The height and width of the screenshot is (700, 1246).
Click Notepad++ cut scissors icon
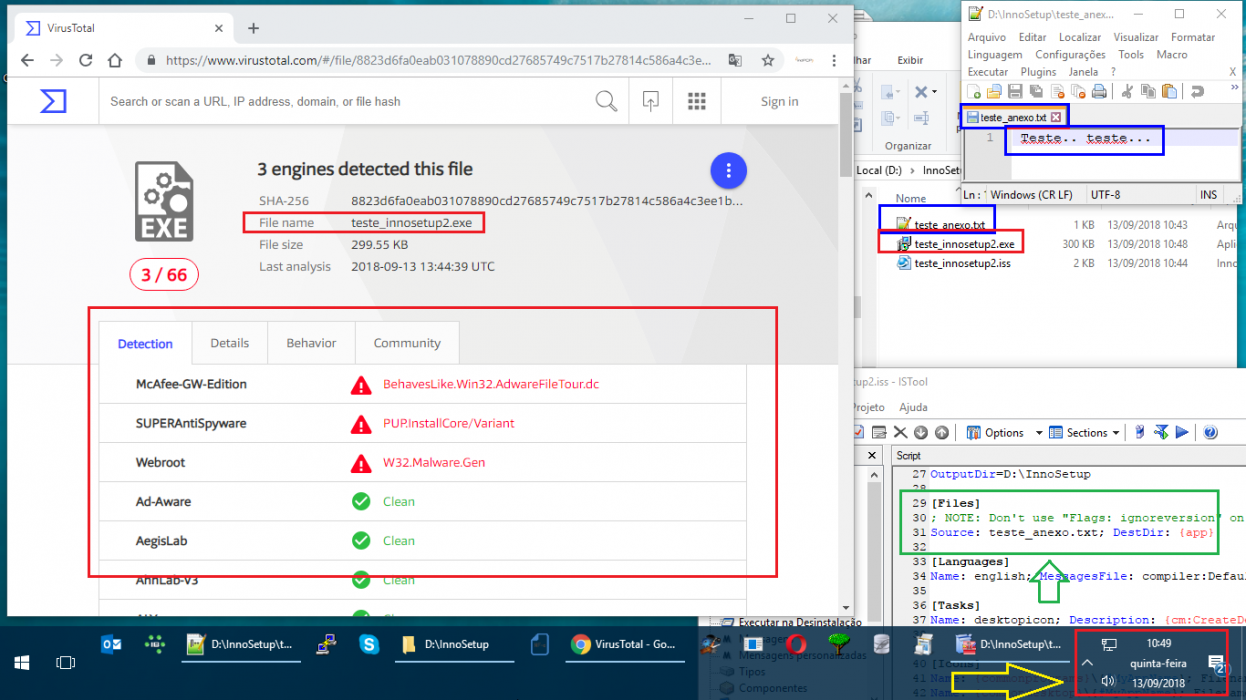[x=1127, y=92]
